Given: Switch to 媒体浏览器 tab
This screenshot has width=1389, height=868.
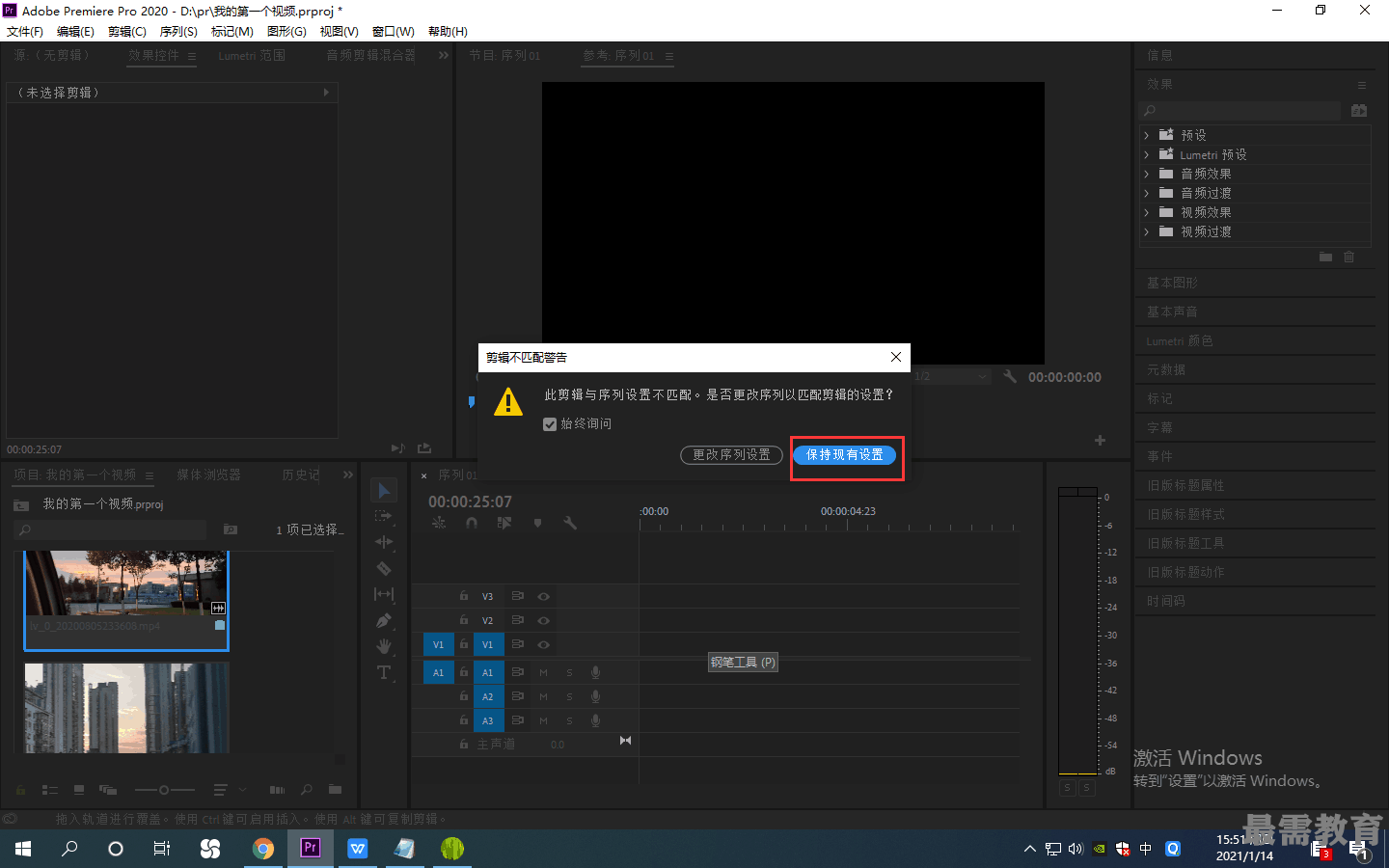Looking at the screenshot, I should point(208,475).
